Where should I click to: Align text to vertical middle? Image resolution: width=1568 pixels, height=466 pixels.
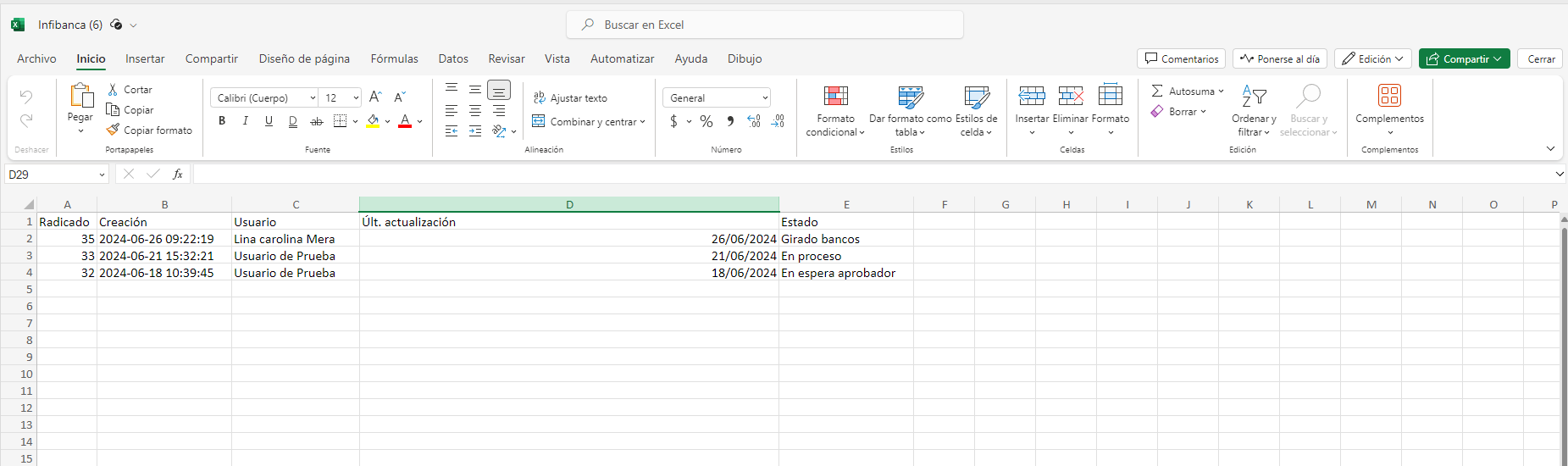coord(475,90)
